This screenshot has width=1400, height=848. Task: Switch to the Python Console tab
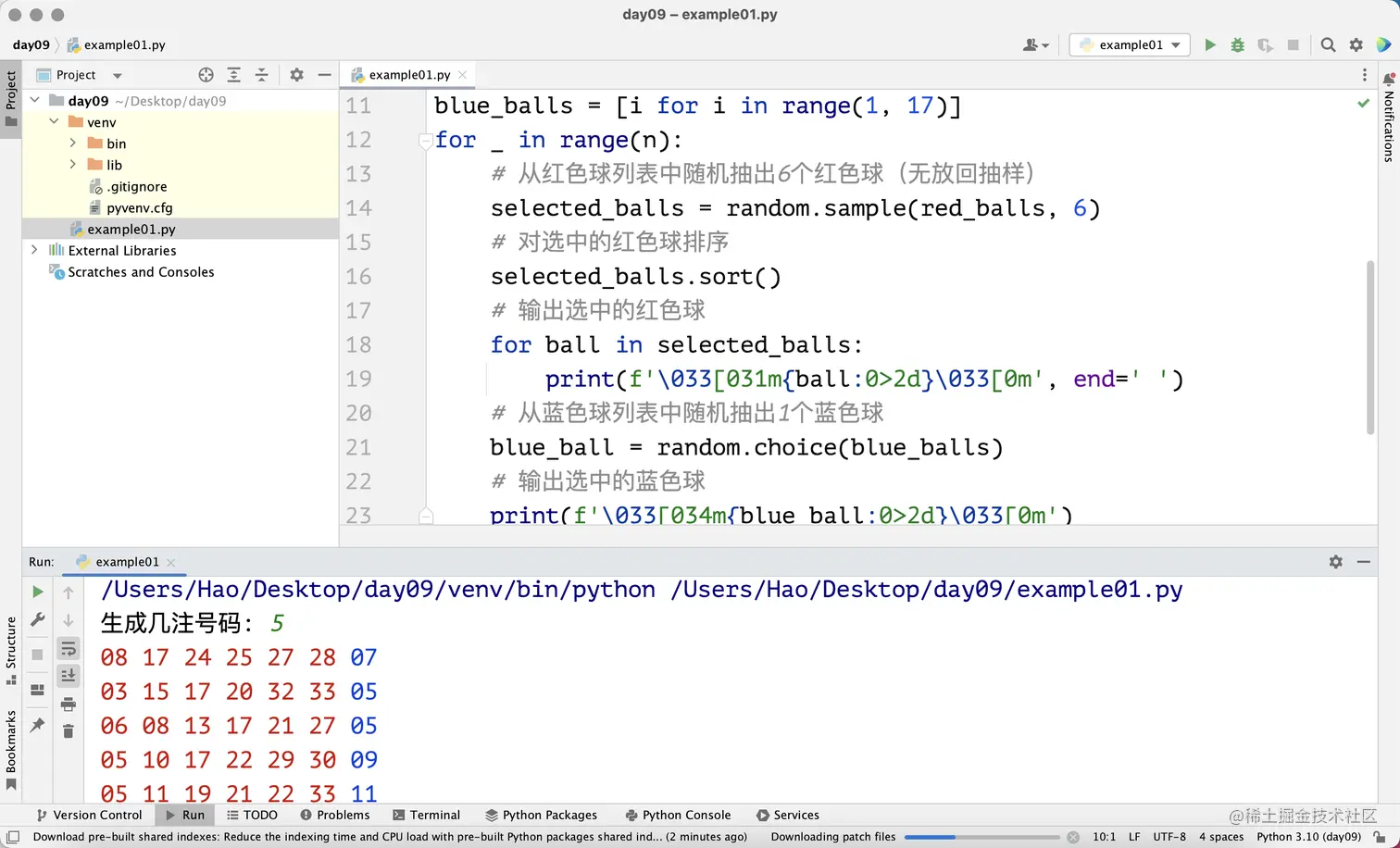(x=679, y=815)
